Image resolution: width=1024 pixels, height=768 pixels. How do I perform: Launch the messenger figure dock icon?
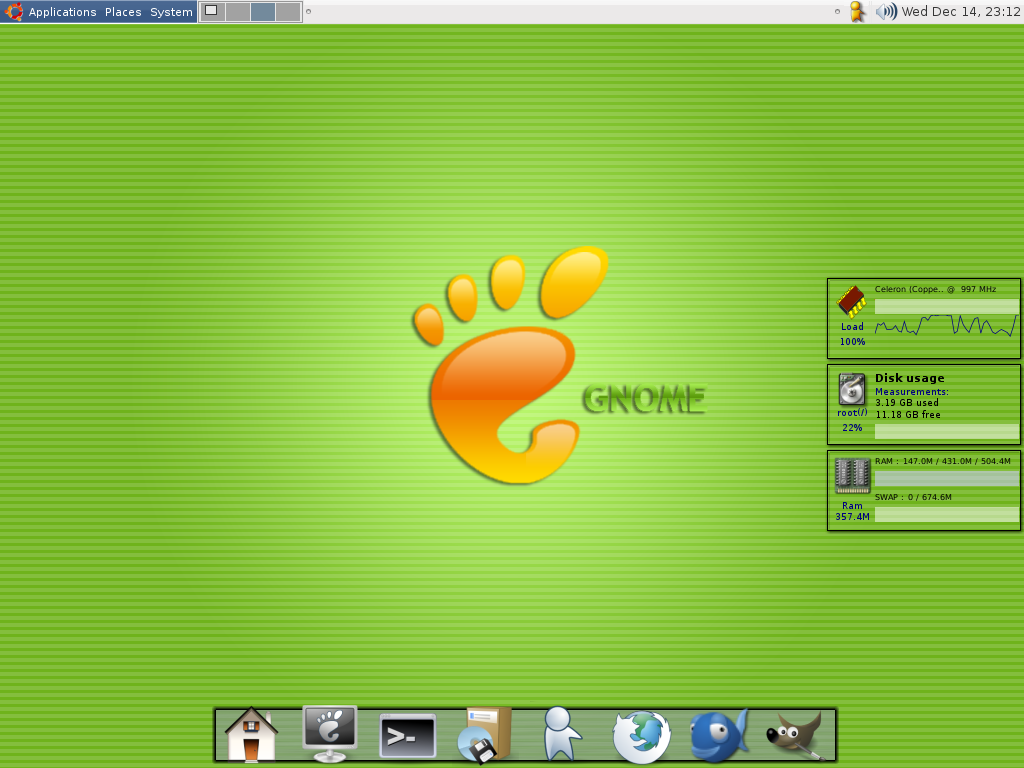562,734
